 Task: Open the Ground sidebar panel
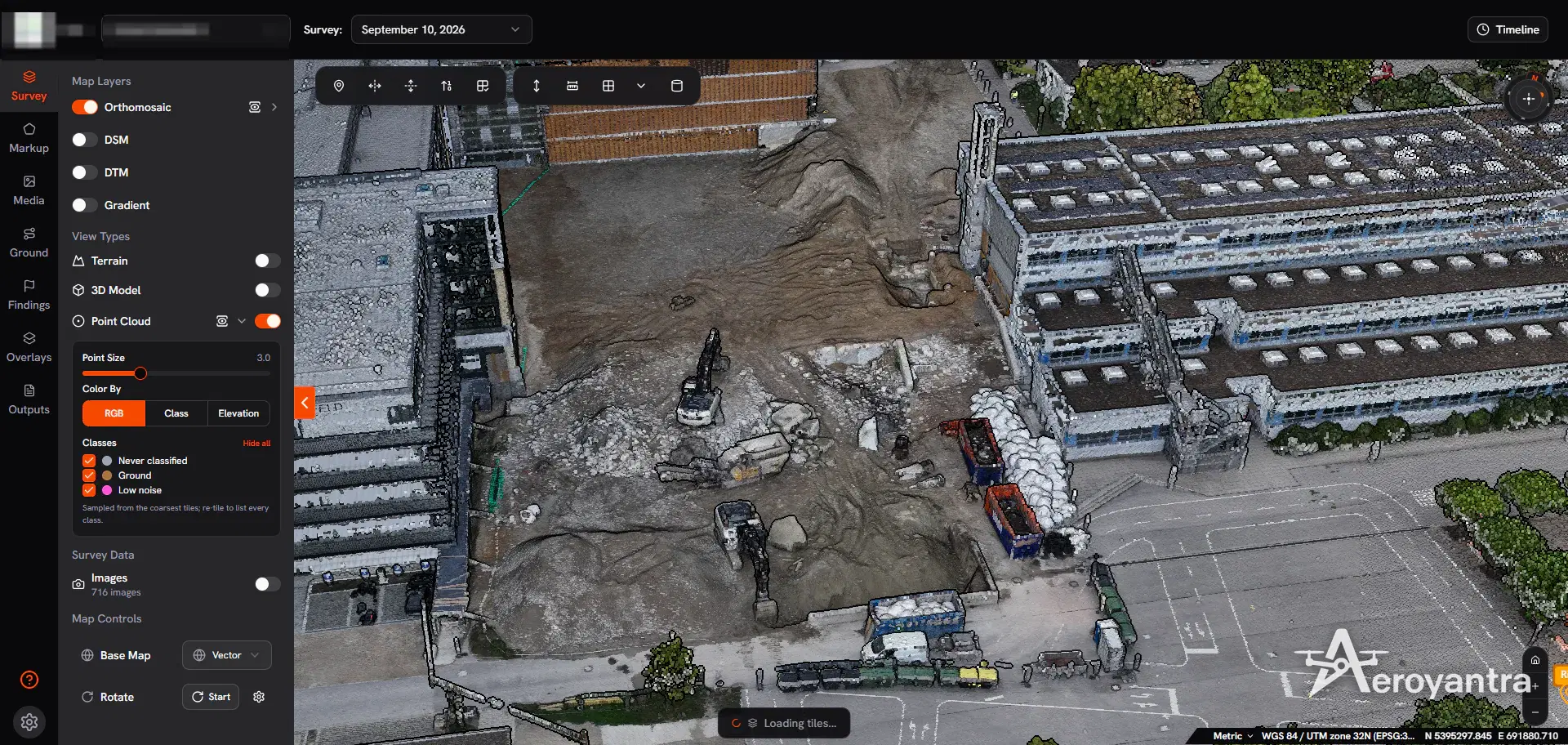[29, 243]
